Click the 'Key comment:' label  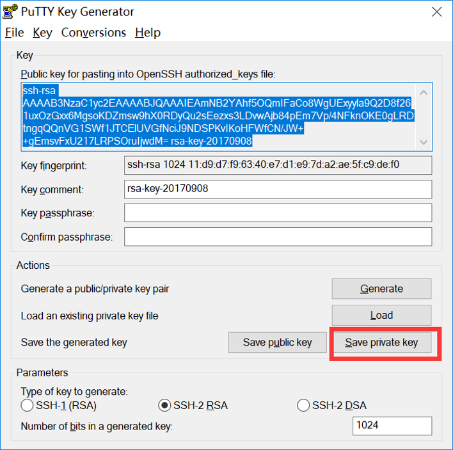coord(52,190)
